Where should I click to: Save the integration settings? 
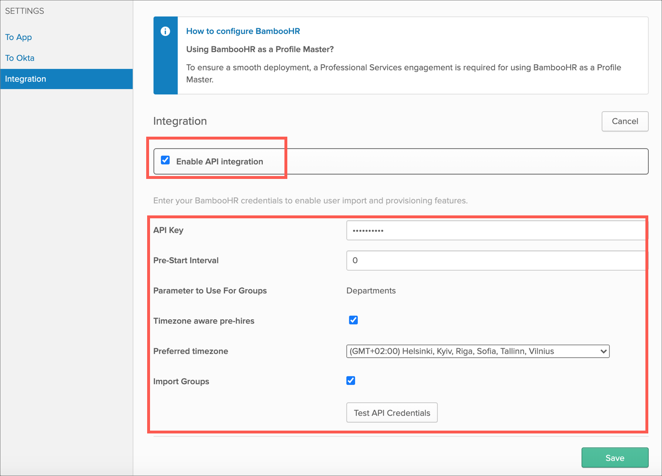pyautogui.click(x=614, y=457)
